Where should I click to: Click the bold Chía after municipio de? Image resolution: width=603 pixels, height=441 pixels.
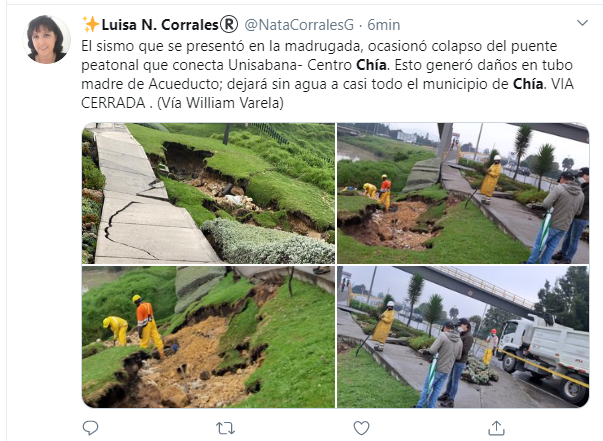click(x=528, y=84)
